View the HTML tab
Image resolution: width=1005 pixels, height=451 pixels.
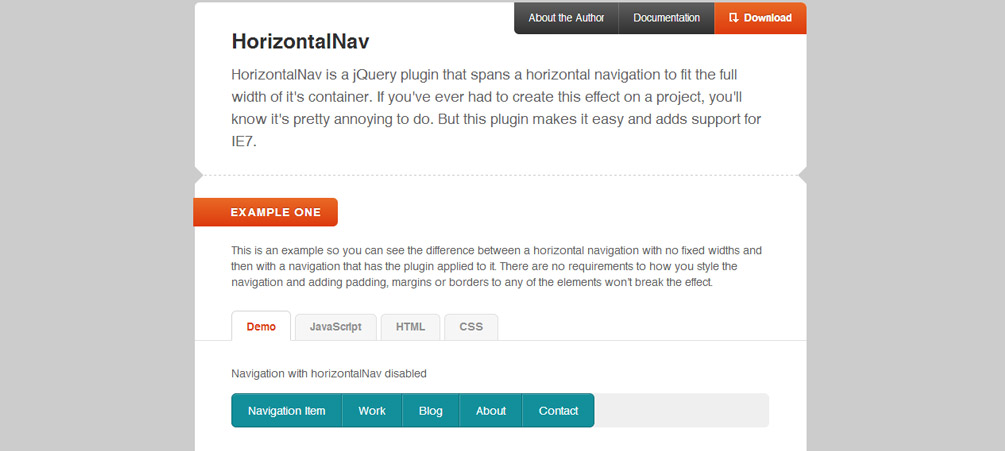coord(410,327)
